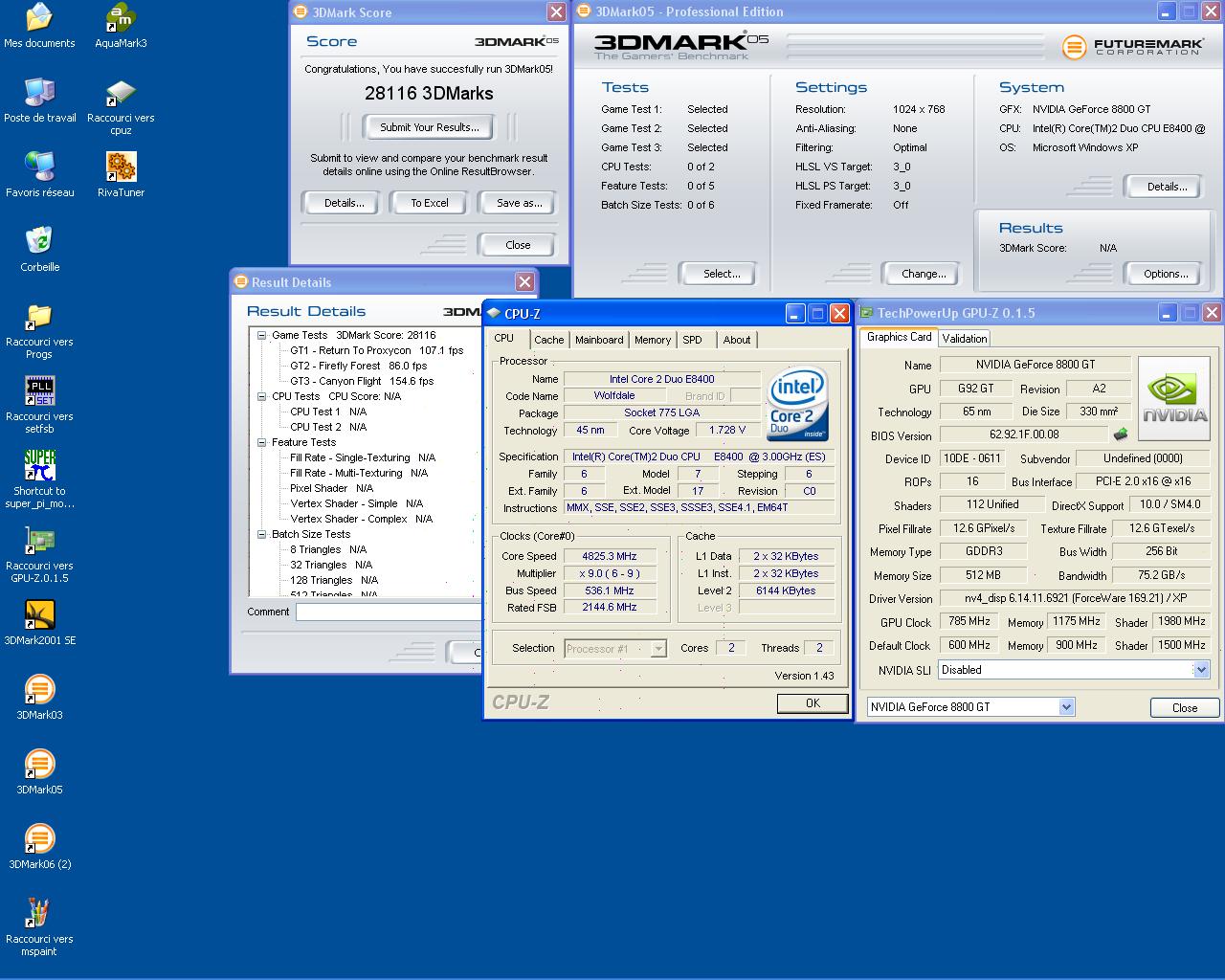
Task: Launch 3DMark2001 SE desktop icon
Action: point(39,623)
